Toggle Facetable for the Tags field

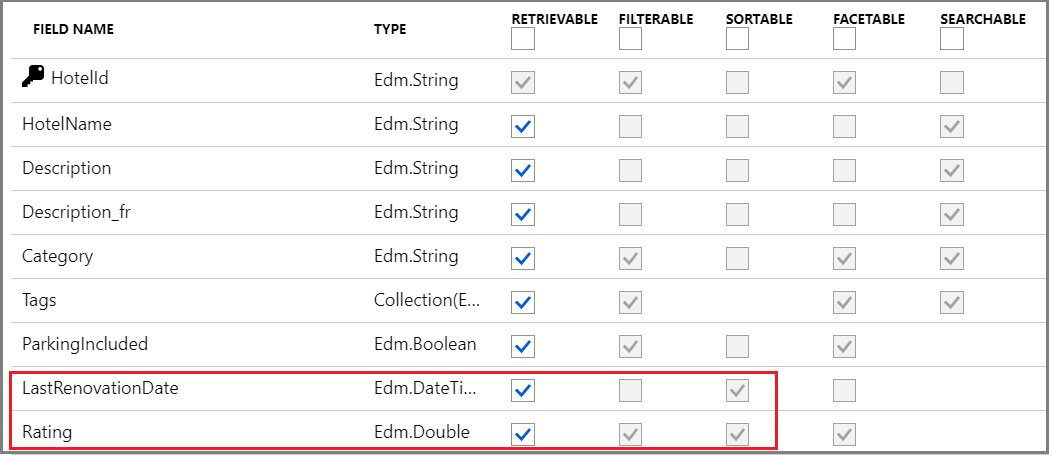coord(845,302)
